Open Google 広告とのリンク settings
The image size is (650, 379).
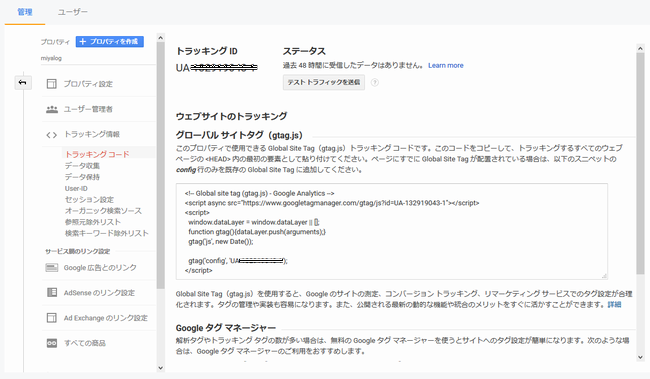point(99,267)
